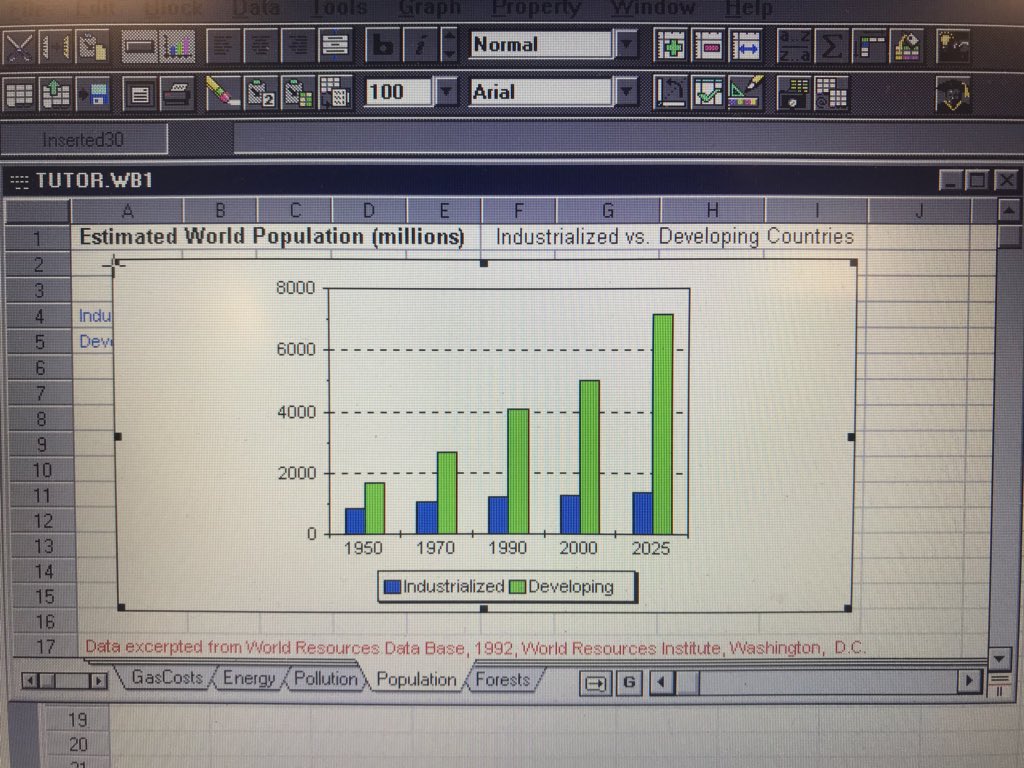Click the curved arrow graph icon
Screen dimensions: 1024x768
671,93
